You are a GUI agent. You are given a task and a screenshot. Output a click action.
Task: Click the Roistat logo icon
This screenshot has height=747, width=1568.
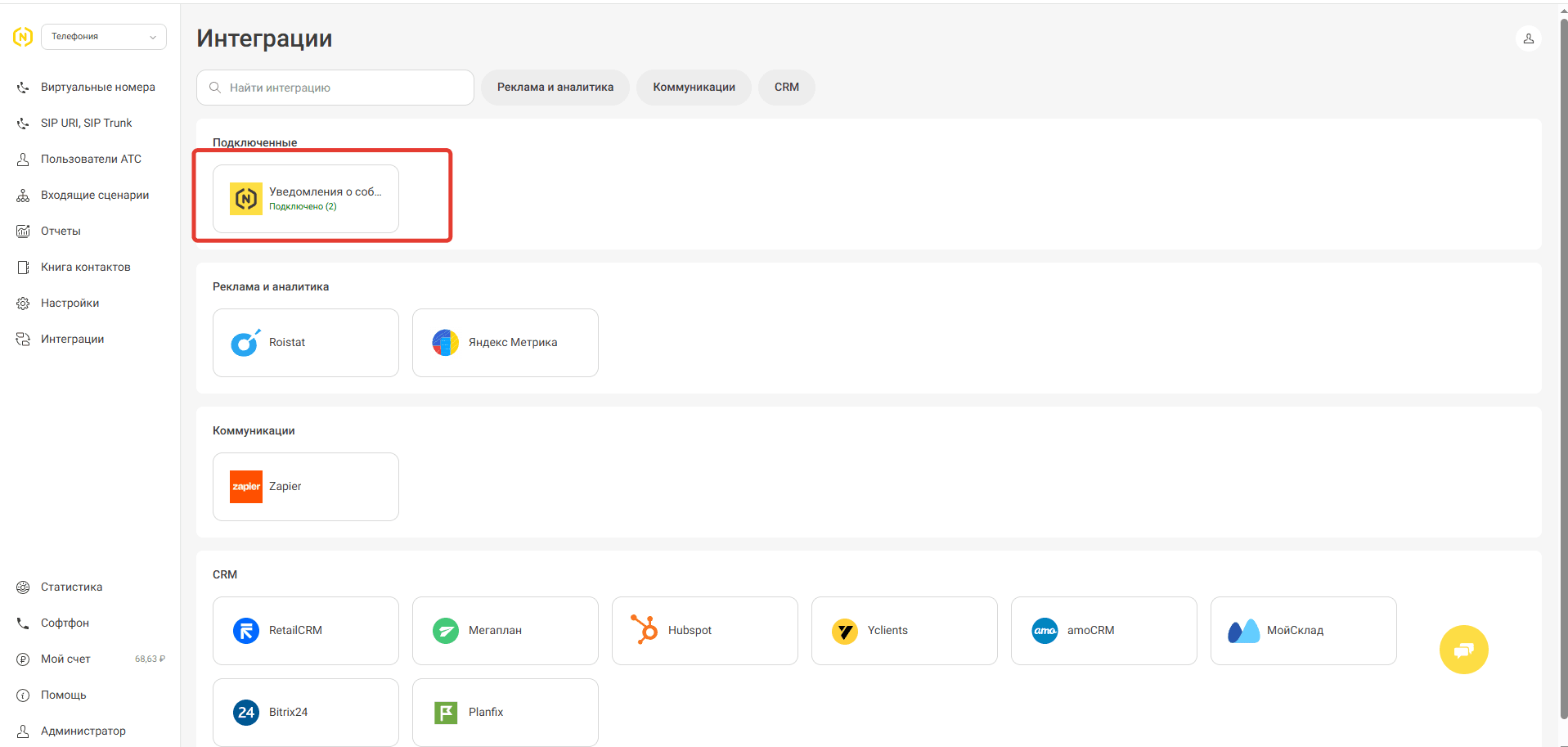(x=245, y=343)
